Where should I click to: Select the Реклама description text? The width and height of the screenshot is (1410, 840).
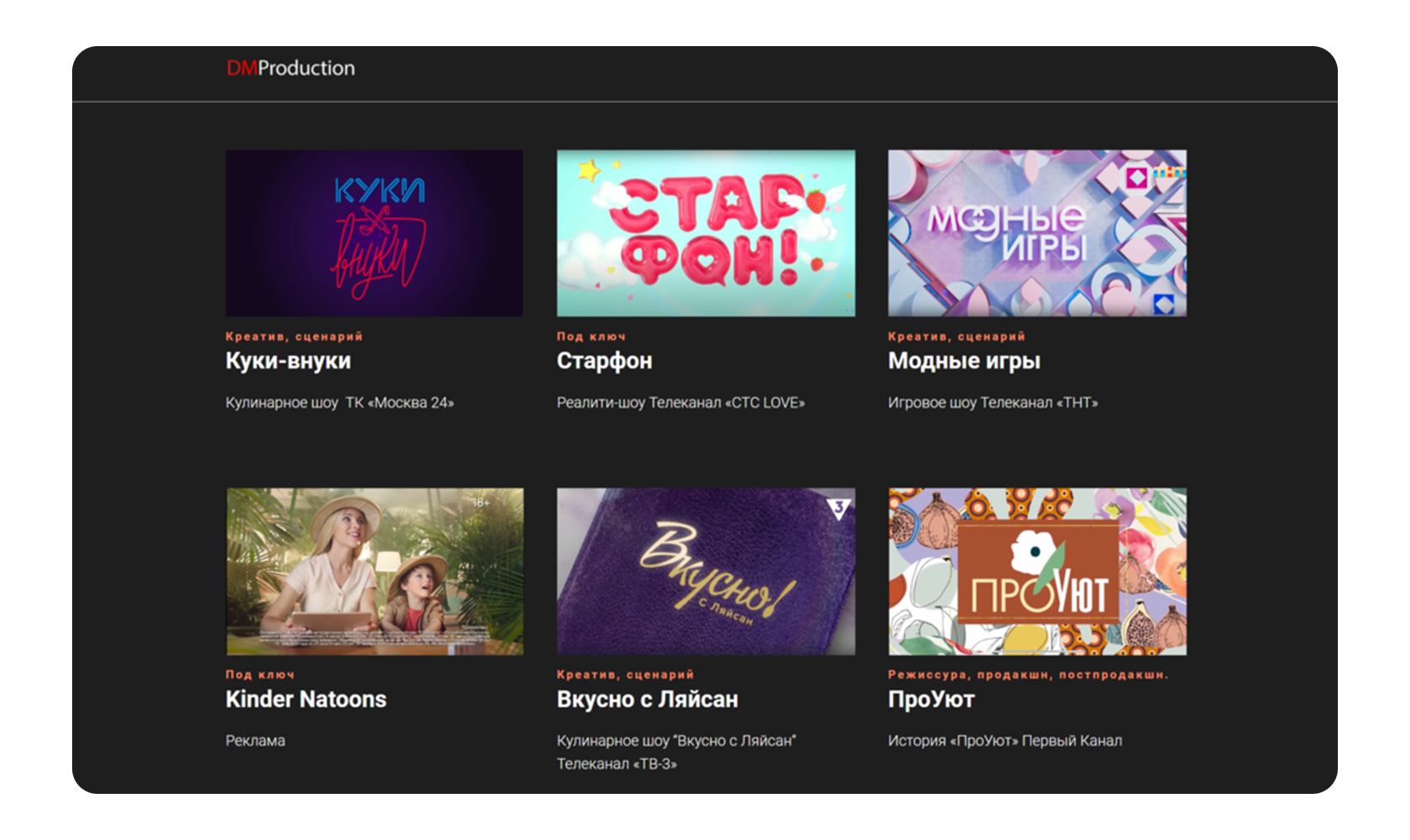click(x=255, y=741)
